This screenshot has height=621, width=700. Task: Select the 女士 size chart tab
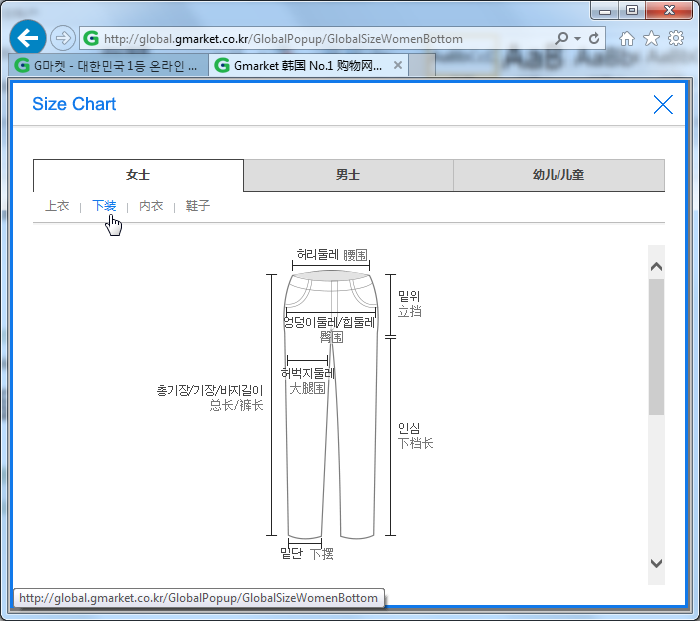(138, 175)
